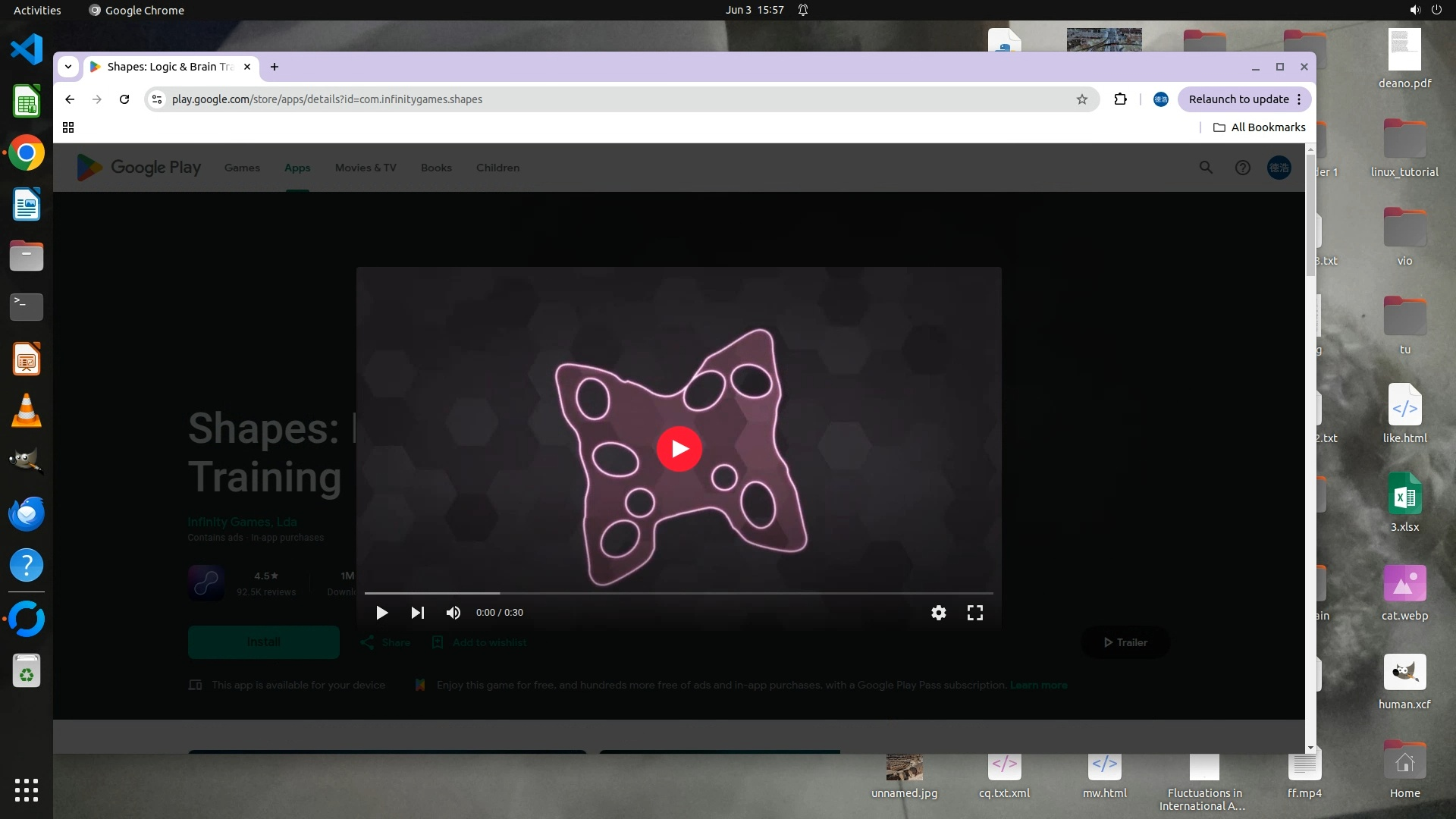Image resolution: width=1456 pixels, height=819 pixels.
Task: Click the video progress bar
Action: [x=678, y=593]
